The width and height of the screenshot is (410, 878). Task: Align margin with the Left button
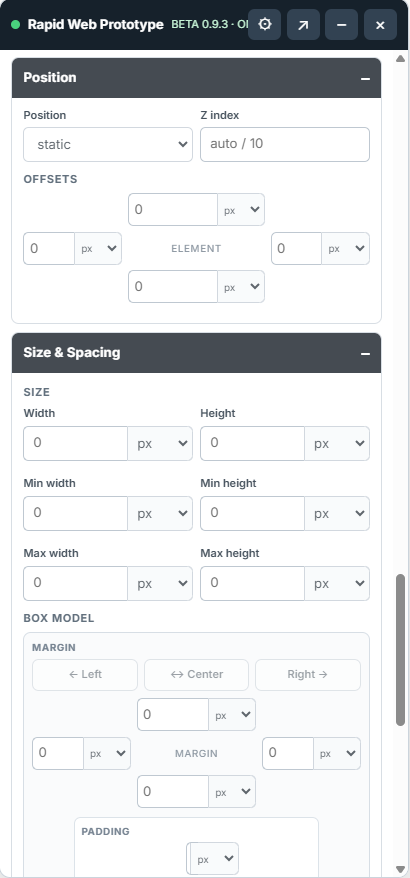tap(85, 675)
